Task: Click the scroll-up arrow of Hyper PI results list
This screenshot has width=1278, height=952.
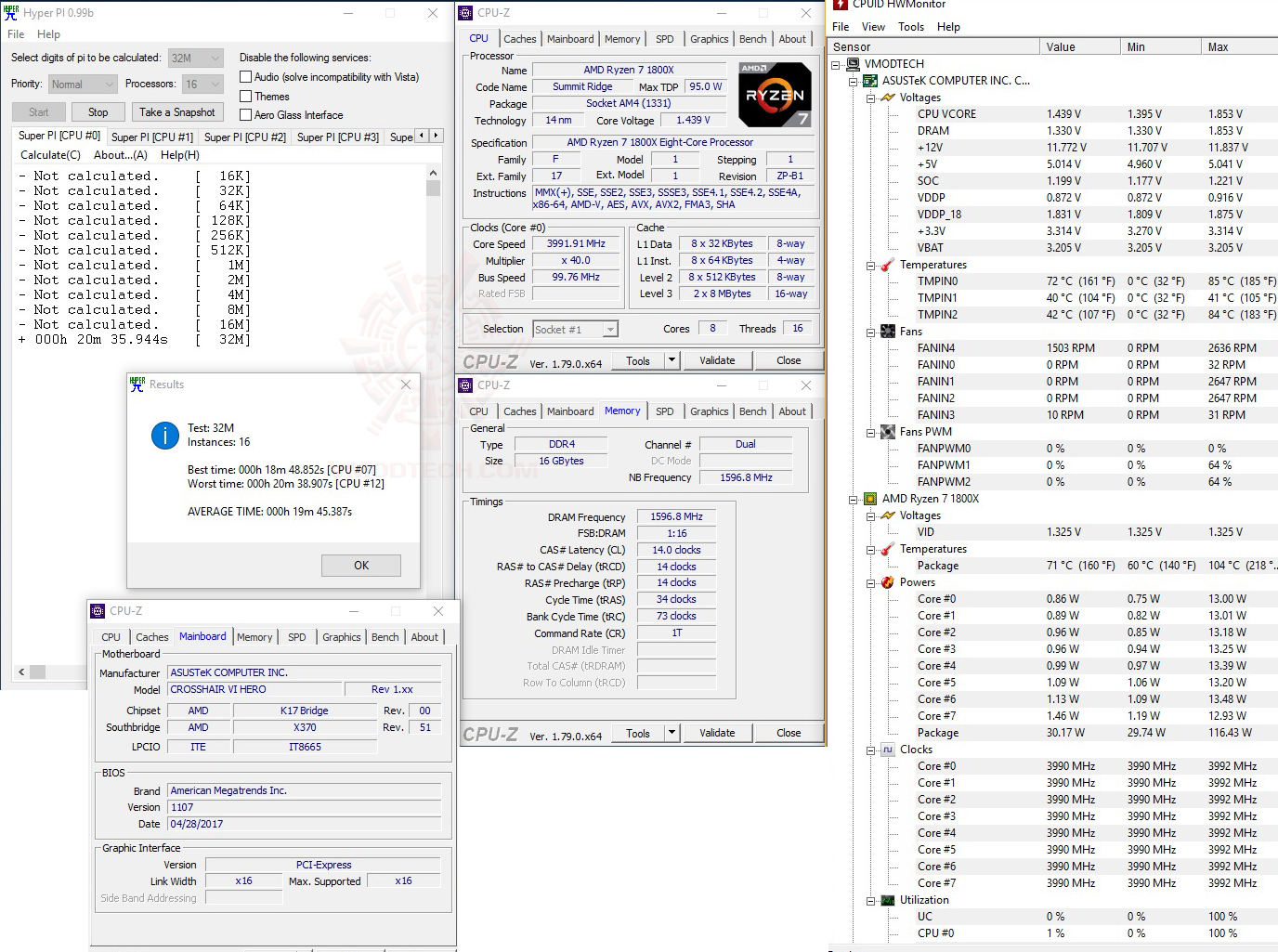Action: [433, 174]
